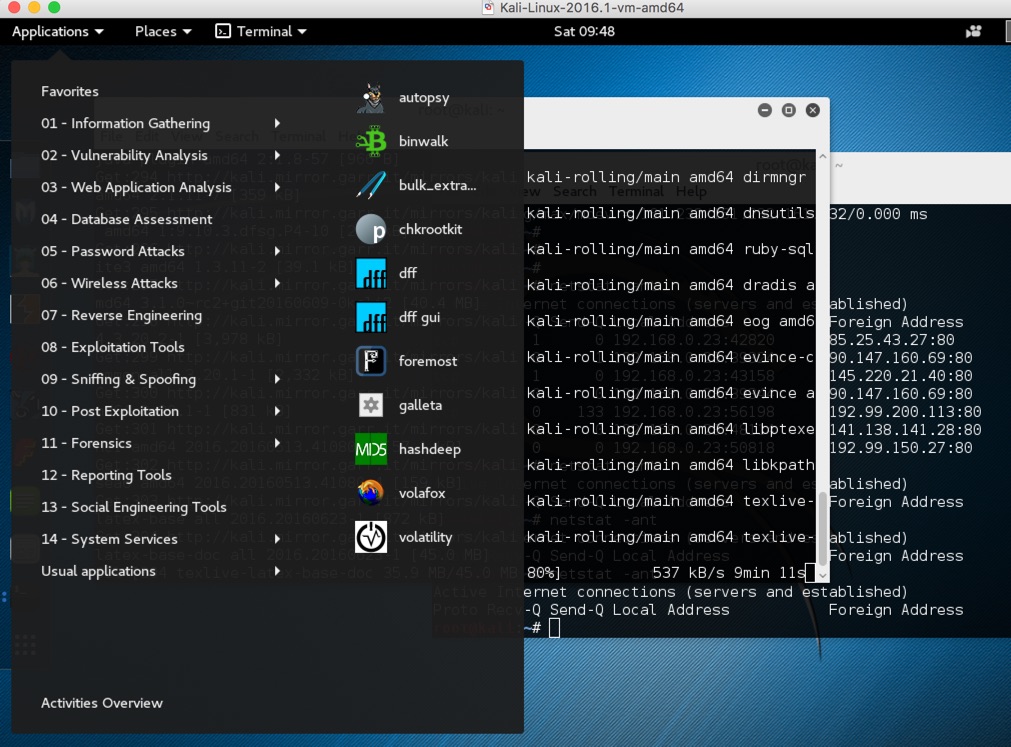Open binwalk from the Forensics list
The height and width of the screenshot is (747, 1011).
click(x=371, y=141)
